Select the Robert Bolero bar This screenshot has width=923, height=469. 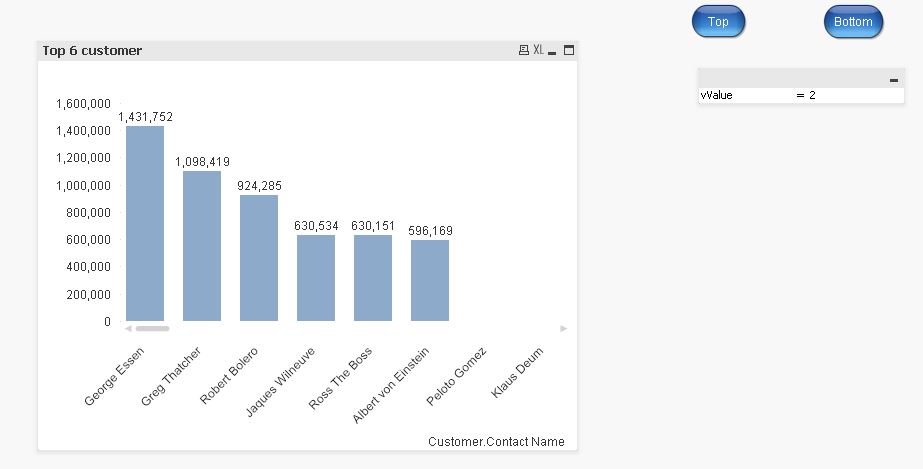[259, 258]
